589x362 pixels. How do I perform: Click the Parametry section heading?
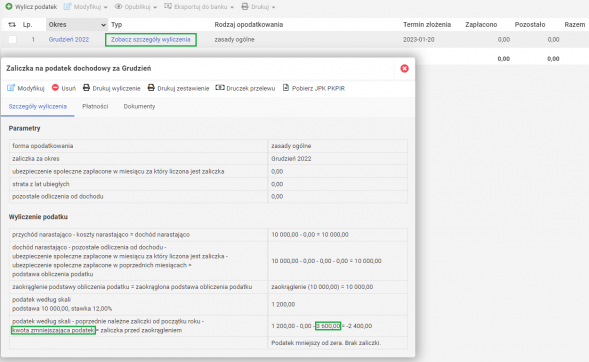(x=24, y=128)
